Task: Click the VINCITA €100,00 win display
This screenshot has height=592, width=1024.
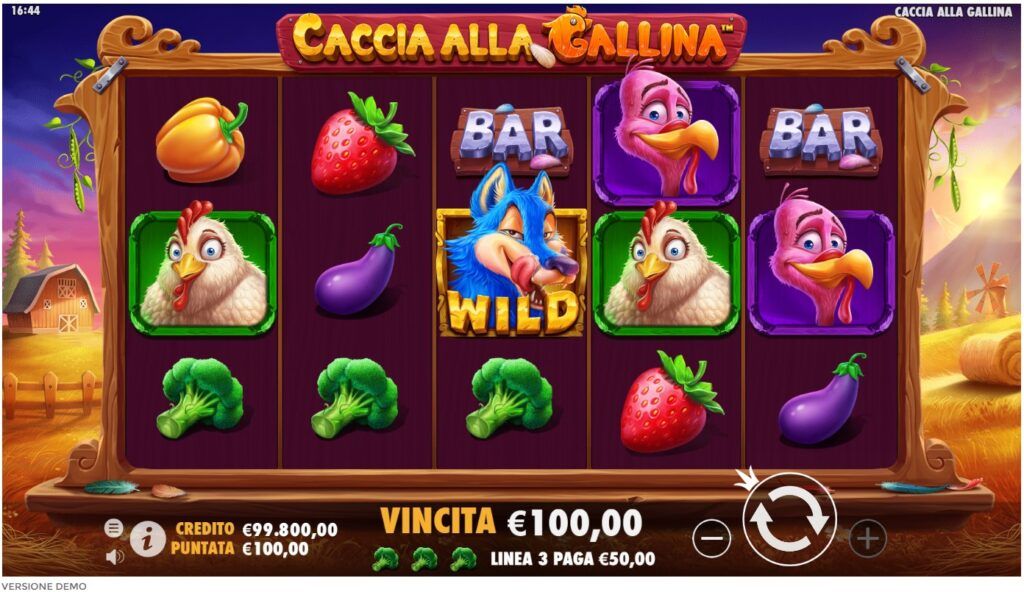Action: pyautogui.click(x=511, y=521)
